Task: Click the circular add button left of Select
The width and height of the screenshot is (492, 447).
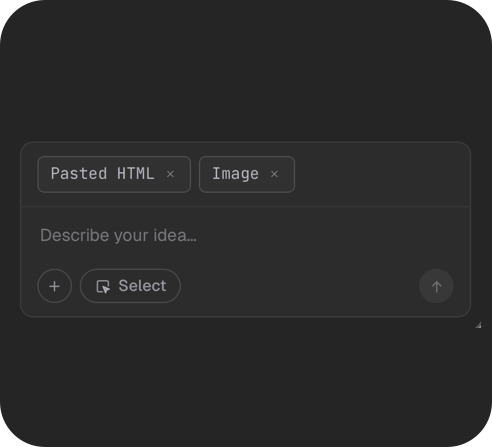Action: tap(55, 286)
